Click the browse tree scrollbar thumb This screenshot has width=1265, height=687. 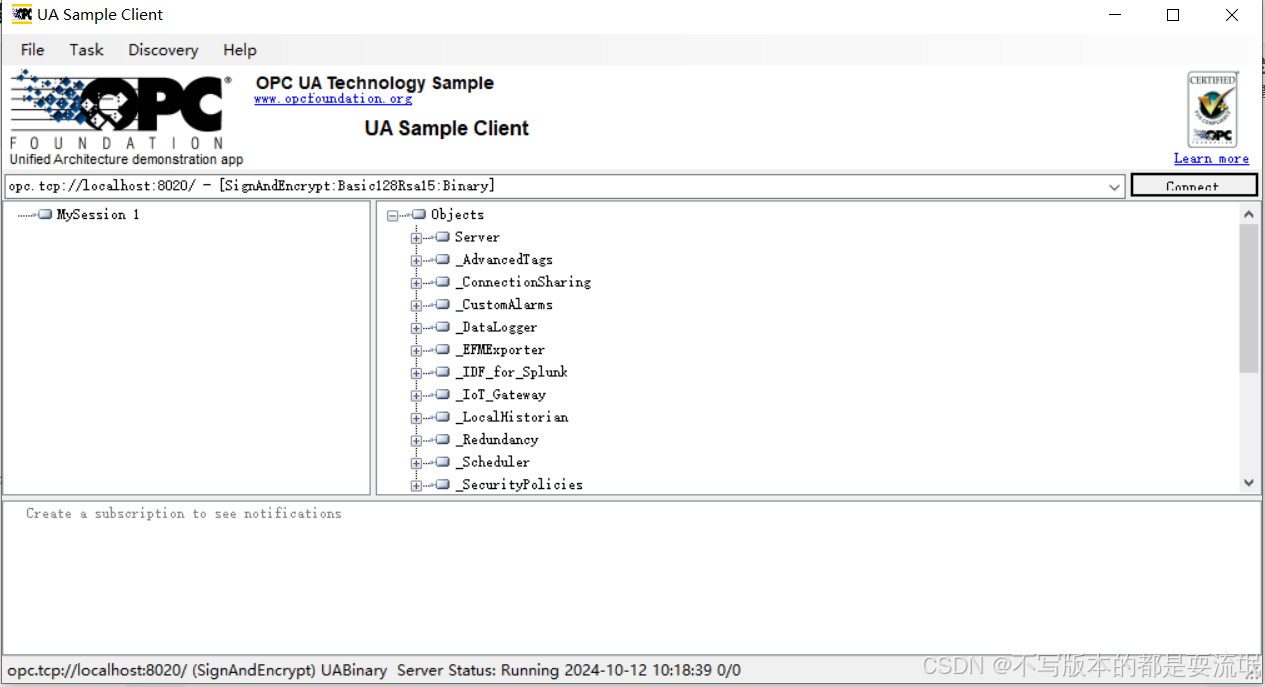pos(1249,298)
